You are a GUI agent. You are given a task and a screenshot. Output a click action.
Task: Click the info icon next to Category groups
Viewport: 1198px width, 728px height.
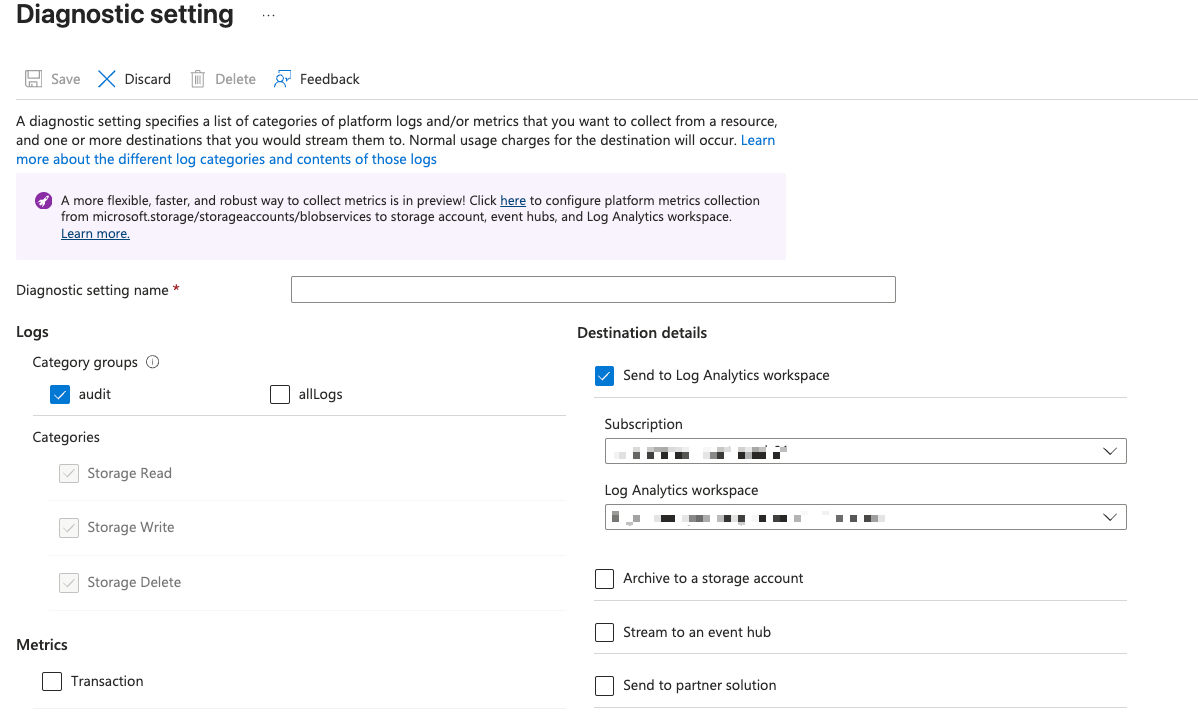click(x=153, y=362)
